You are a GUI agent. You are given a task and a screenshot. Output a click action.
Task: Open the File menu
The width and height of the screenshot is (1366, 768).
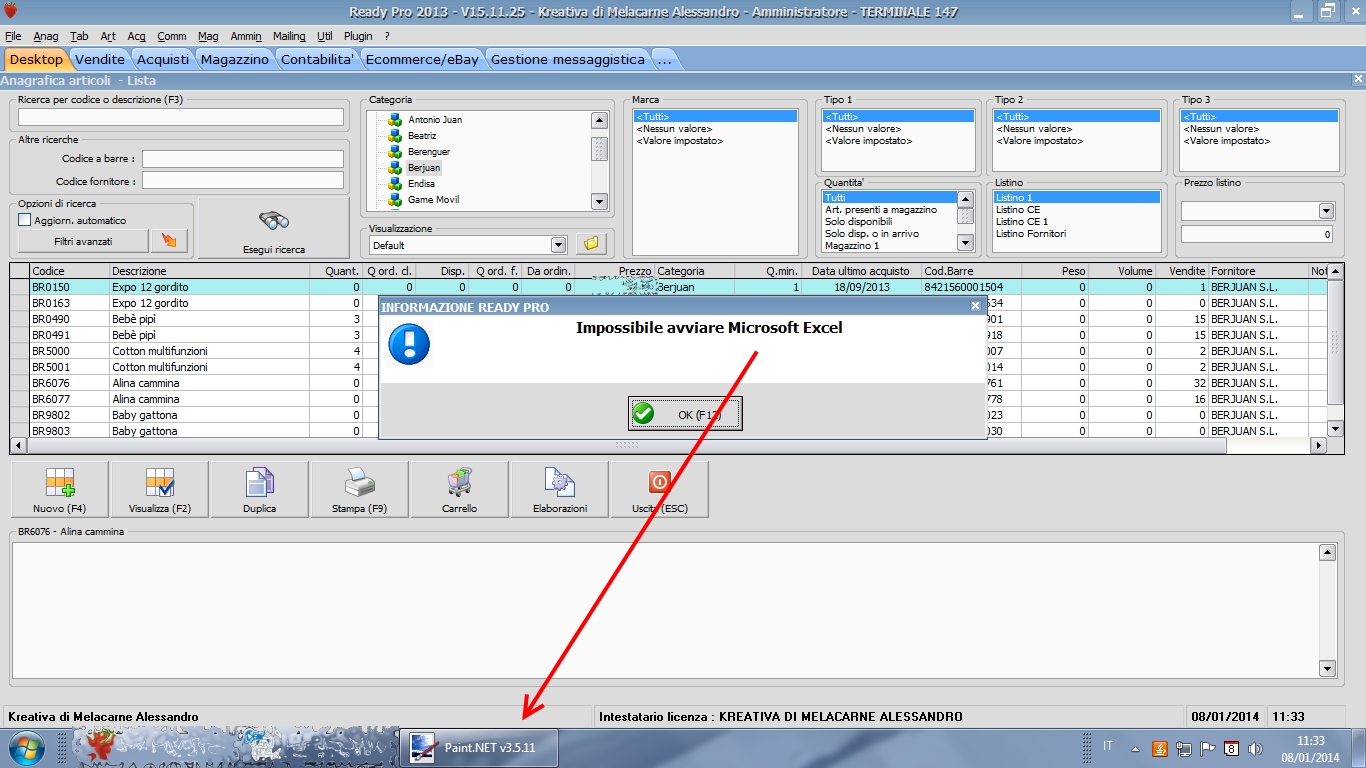[x=13, y=36]
